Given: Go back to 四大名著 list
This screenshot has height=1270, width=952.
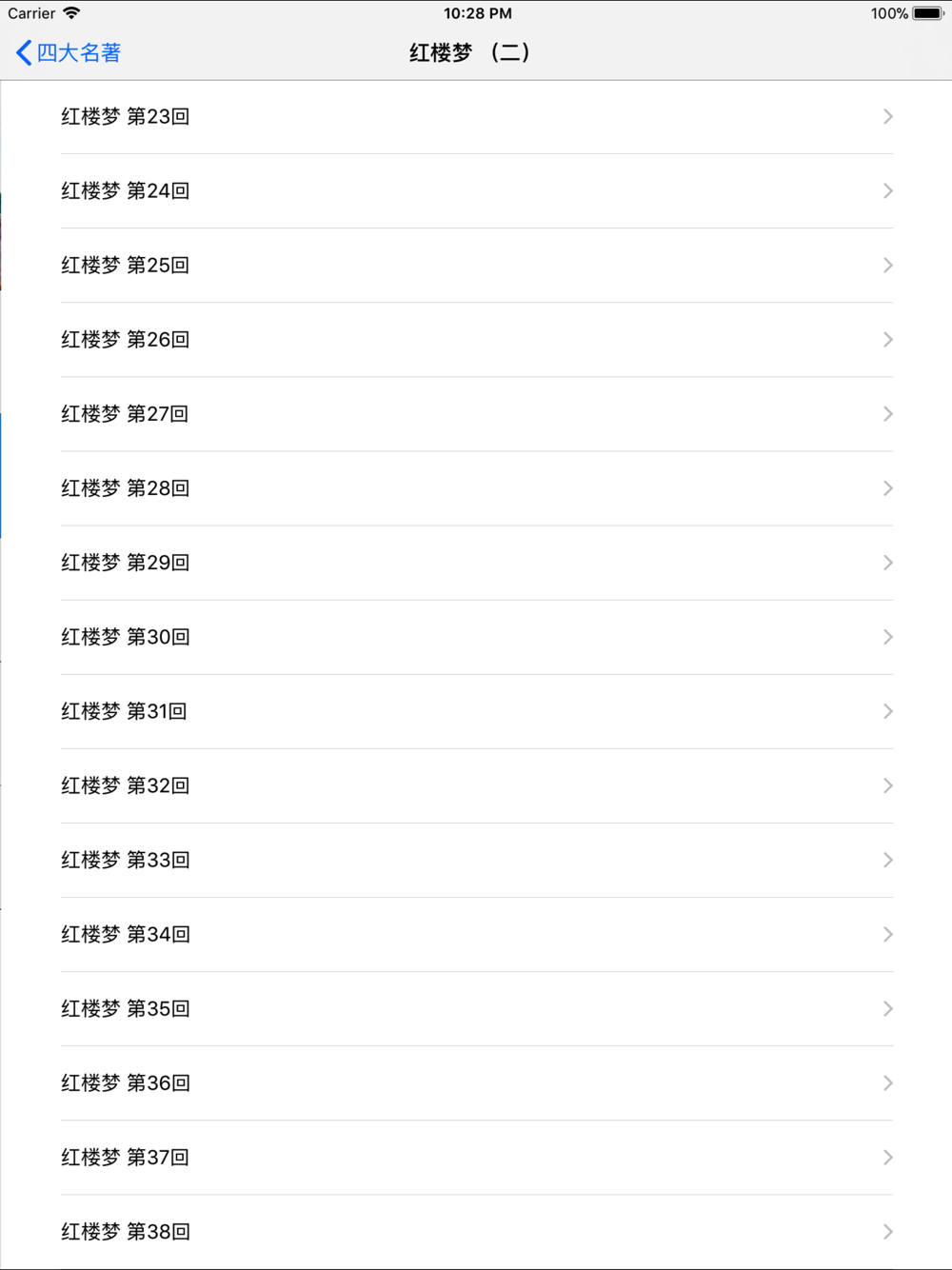Looking at the screenshot, I should [x=69, y=52].
